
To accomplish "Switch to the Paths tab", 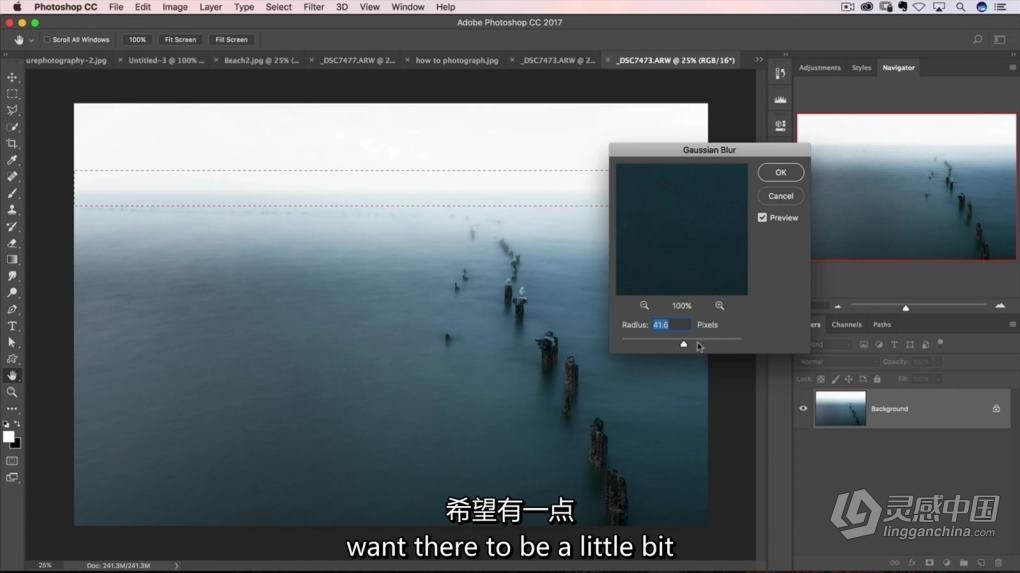I will click(882, 324).
